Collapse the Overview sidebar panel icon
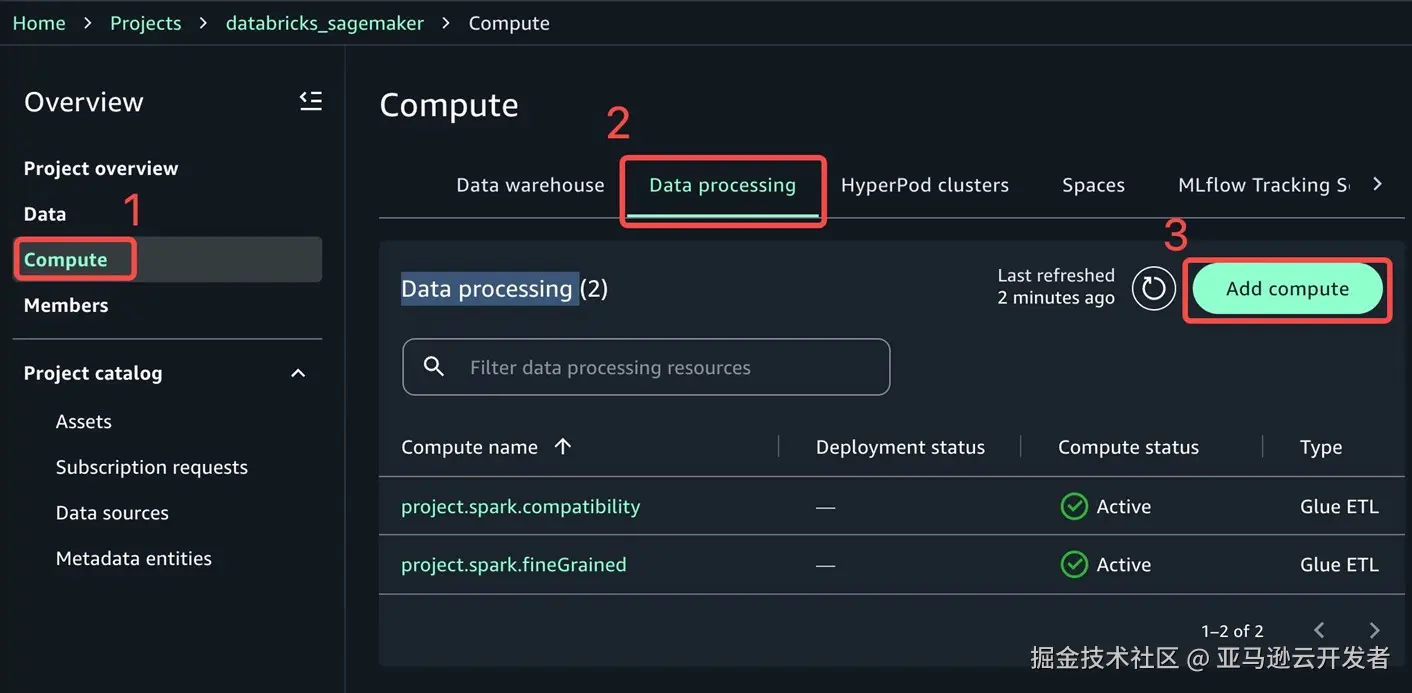 coord(311,101)
